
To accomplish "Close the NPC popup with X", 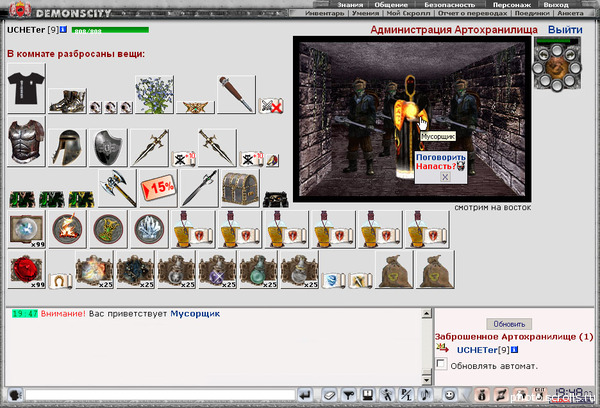I will [x=445, y=177].
